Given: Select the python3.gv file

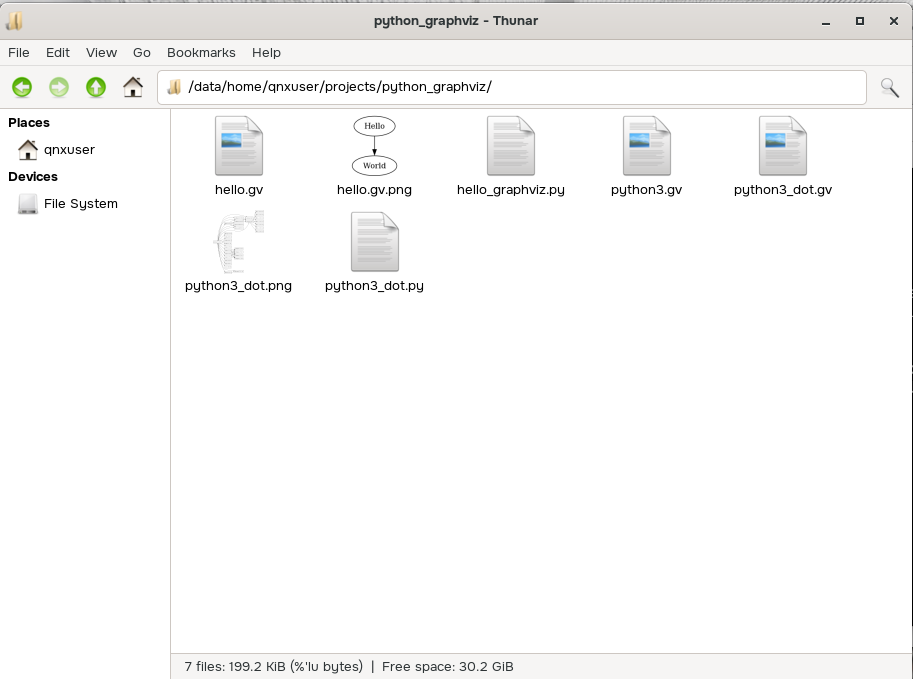Looking at the screenshot, I should tap(646, 146).
